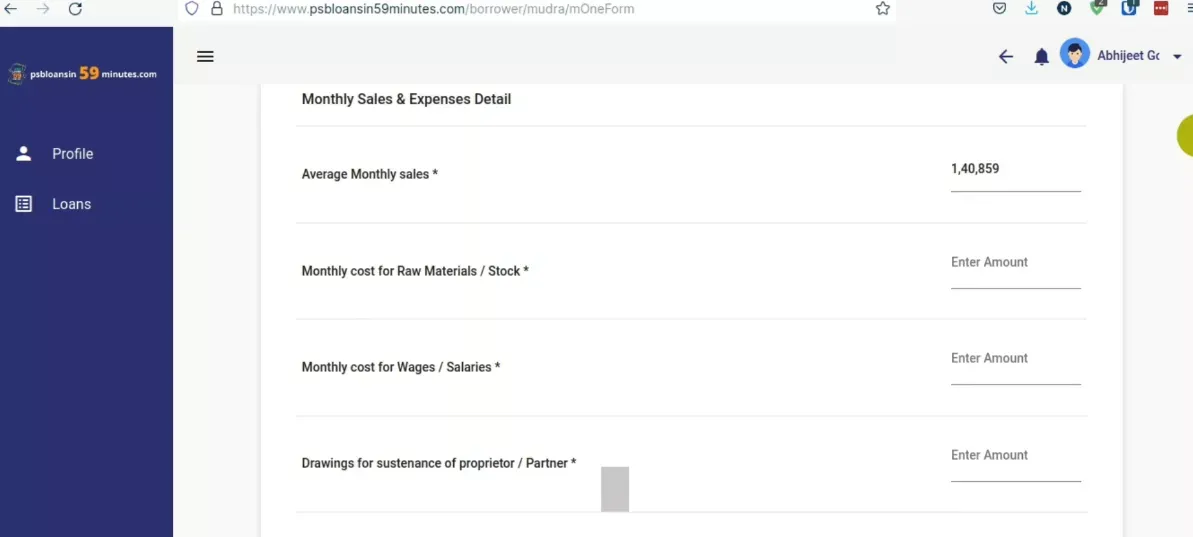The image size is (1193, 537).
Task: Click the Raw Materials / Stock amount field
Action: [1014, 263]
